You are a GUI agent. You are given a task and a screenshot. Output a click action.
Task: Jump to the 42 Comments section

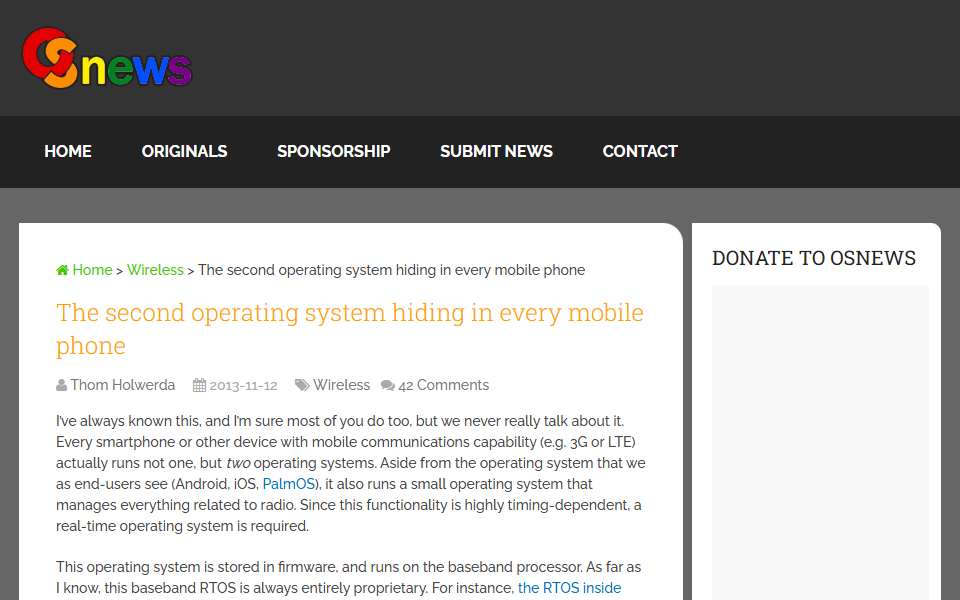(x=443, y=385)
